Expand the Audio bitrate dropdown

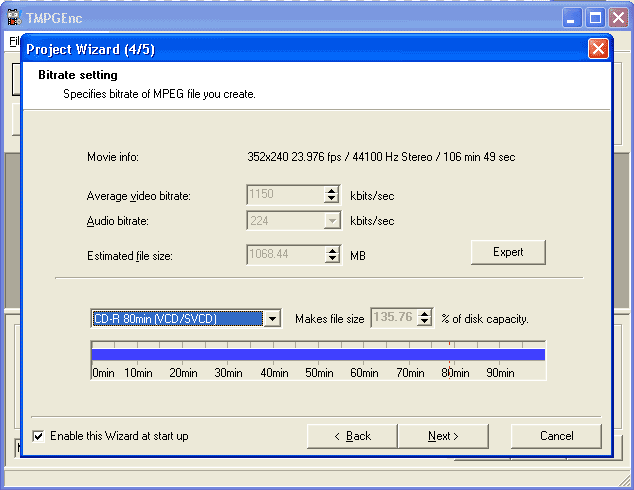[x=332, y=221]
